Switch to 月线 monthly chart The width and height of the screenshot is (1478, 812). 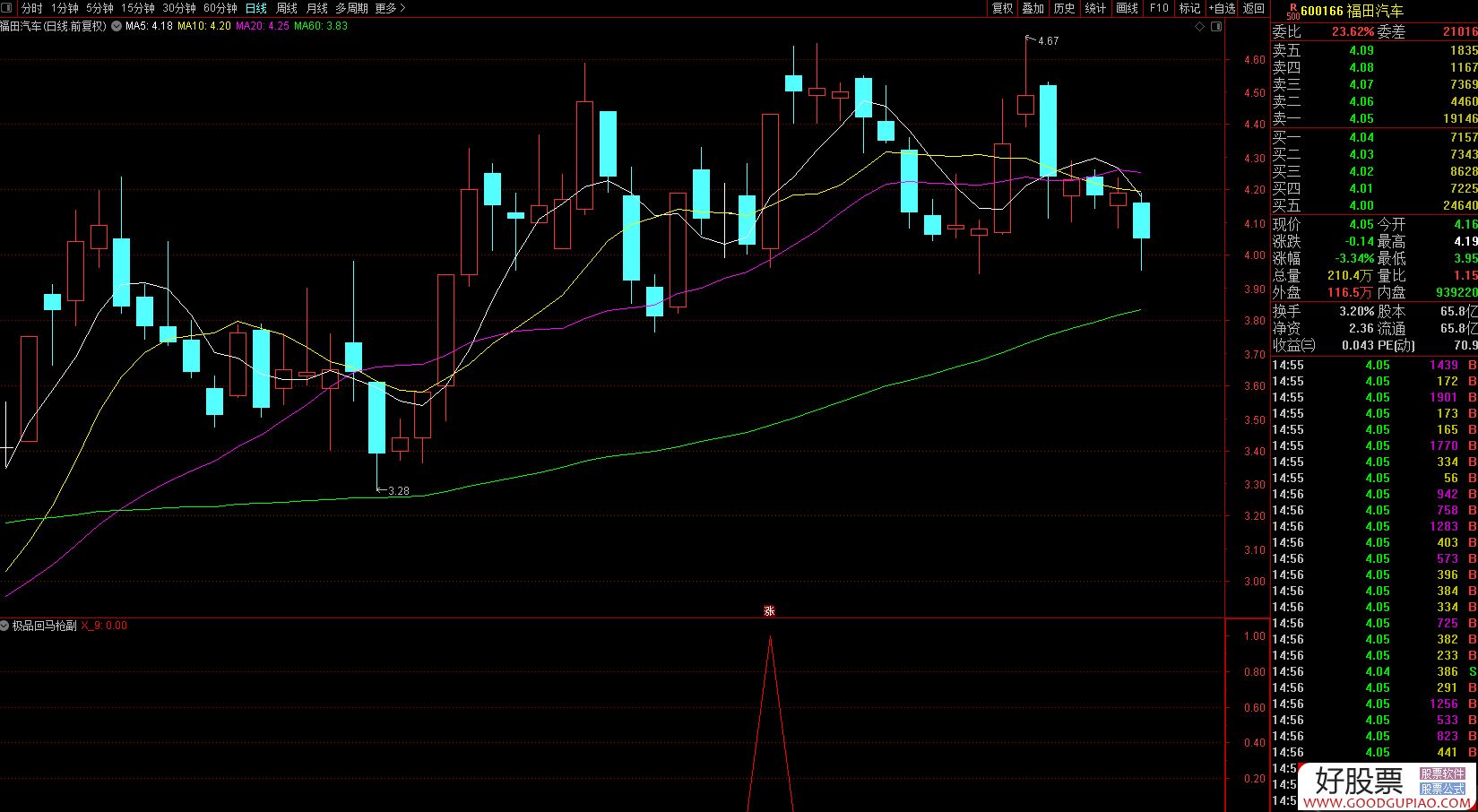(317, 8)
